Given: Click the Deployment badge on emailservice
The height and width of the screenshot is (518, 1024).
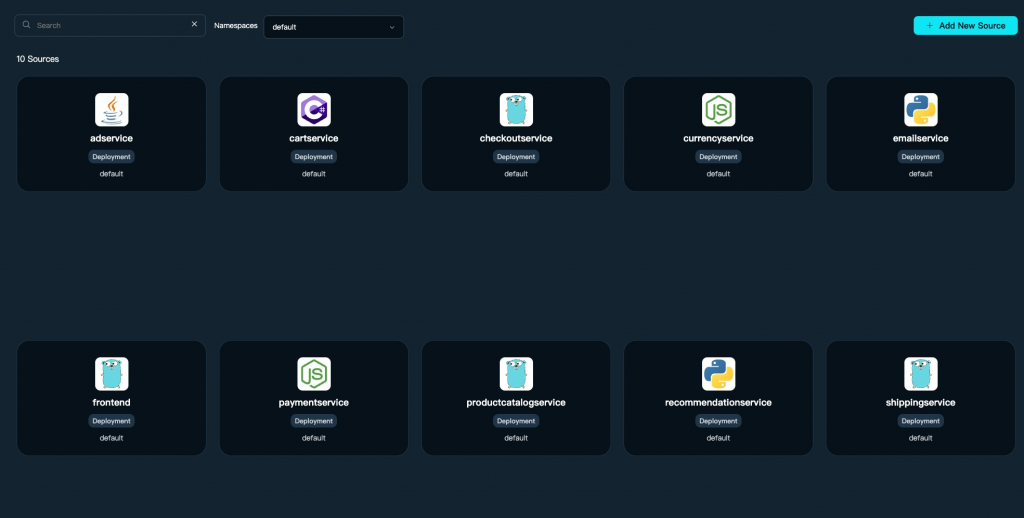Looking at the screenshot, I should pyautogui.click(x=921, y=157).
